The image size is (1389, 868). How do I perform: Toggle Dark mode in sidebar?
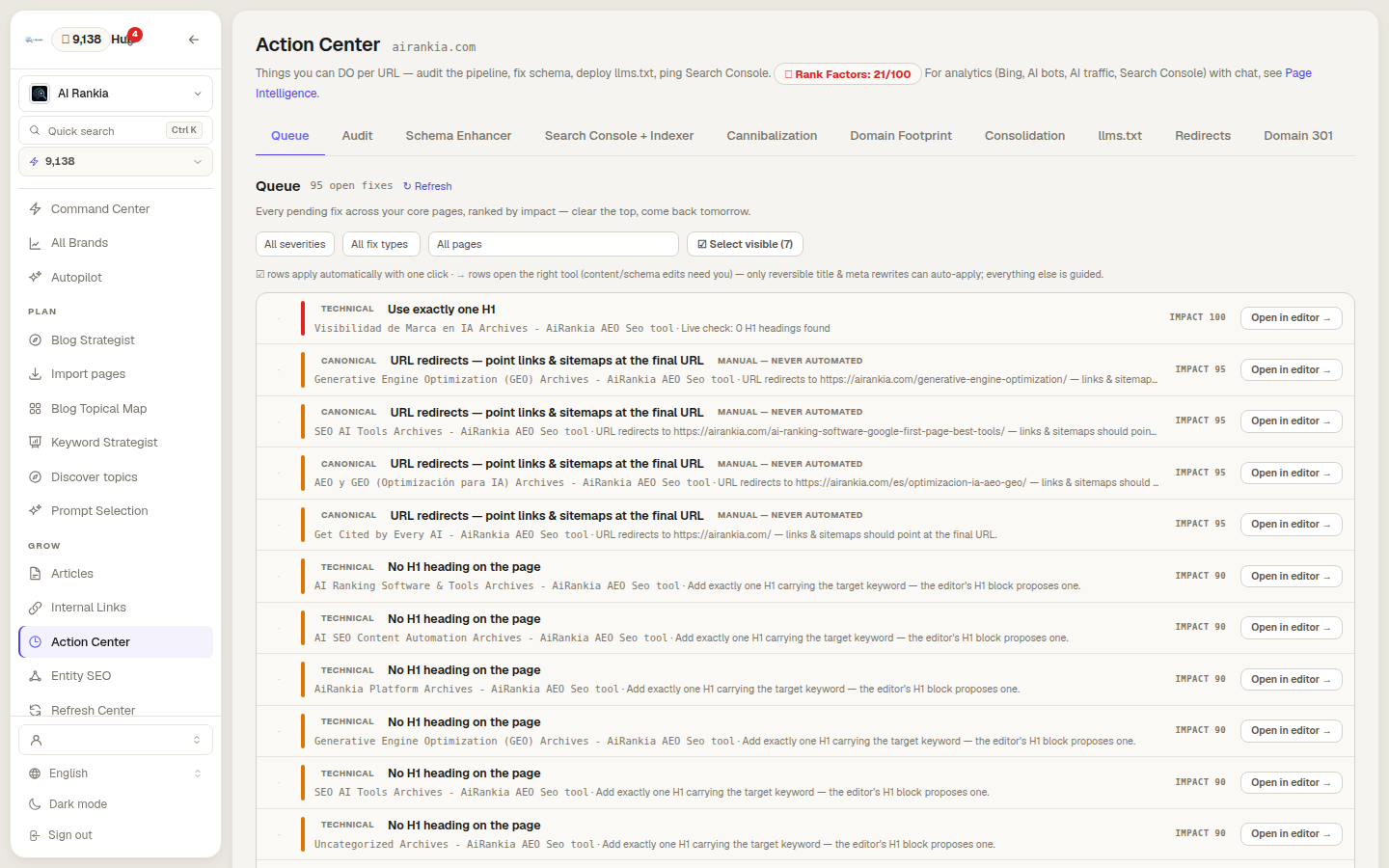click(116, 804)
